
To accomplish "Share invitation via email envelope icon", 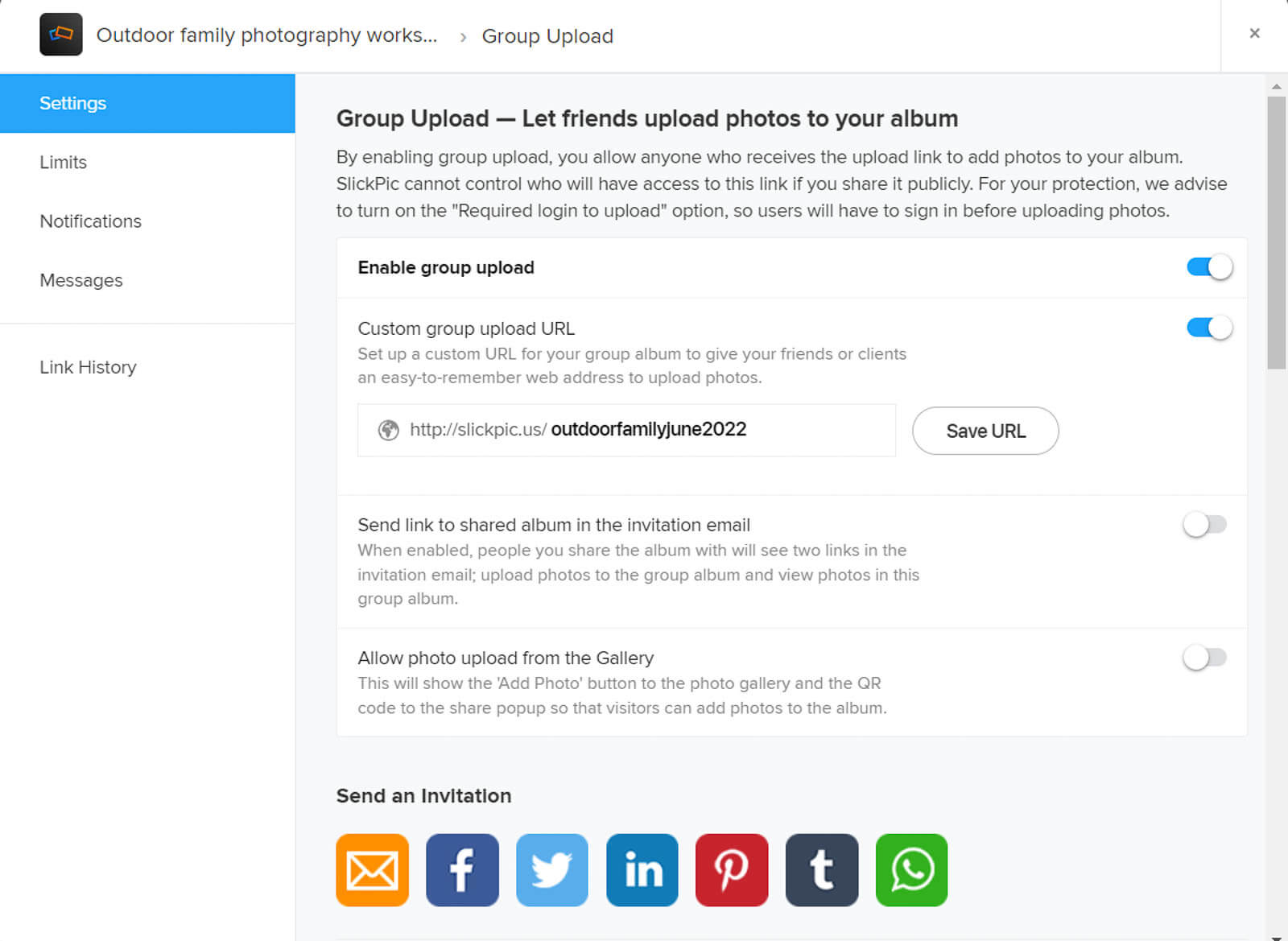I will coord(372,869).
